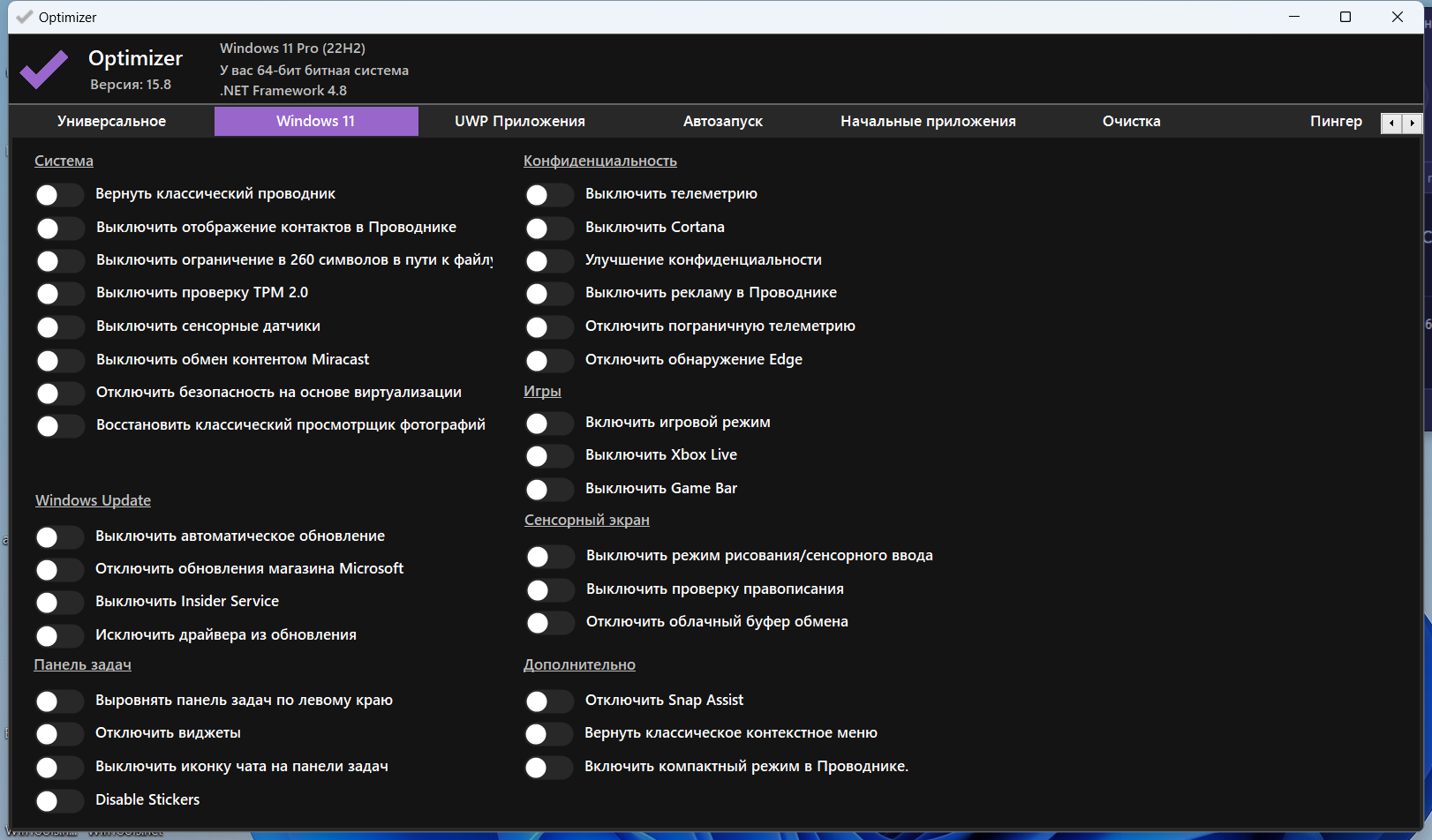Viewport: 1432px width, 840px height.
Task: Toggle Отключить обнаружение Edge switch
Action: 548,361
